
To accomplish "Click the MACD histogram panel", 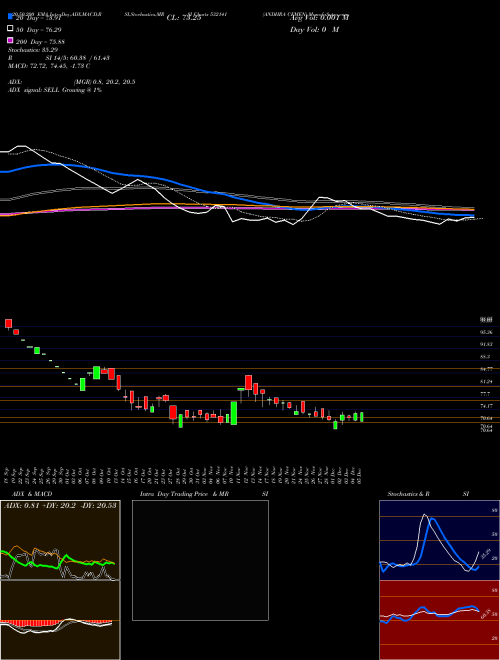I will [x=60, y=620].
